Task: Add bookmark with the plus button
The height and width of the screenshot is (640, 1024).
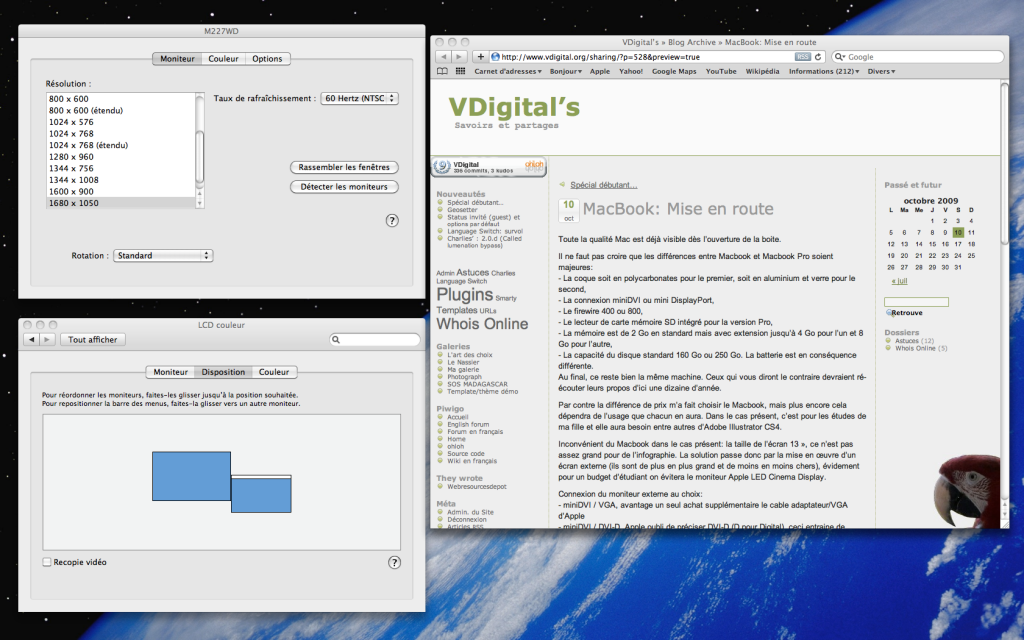Action: pyautogui.click(x=480, y=57)
